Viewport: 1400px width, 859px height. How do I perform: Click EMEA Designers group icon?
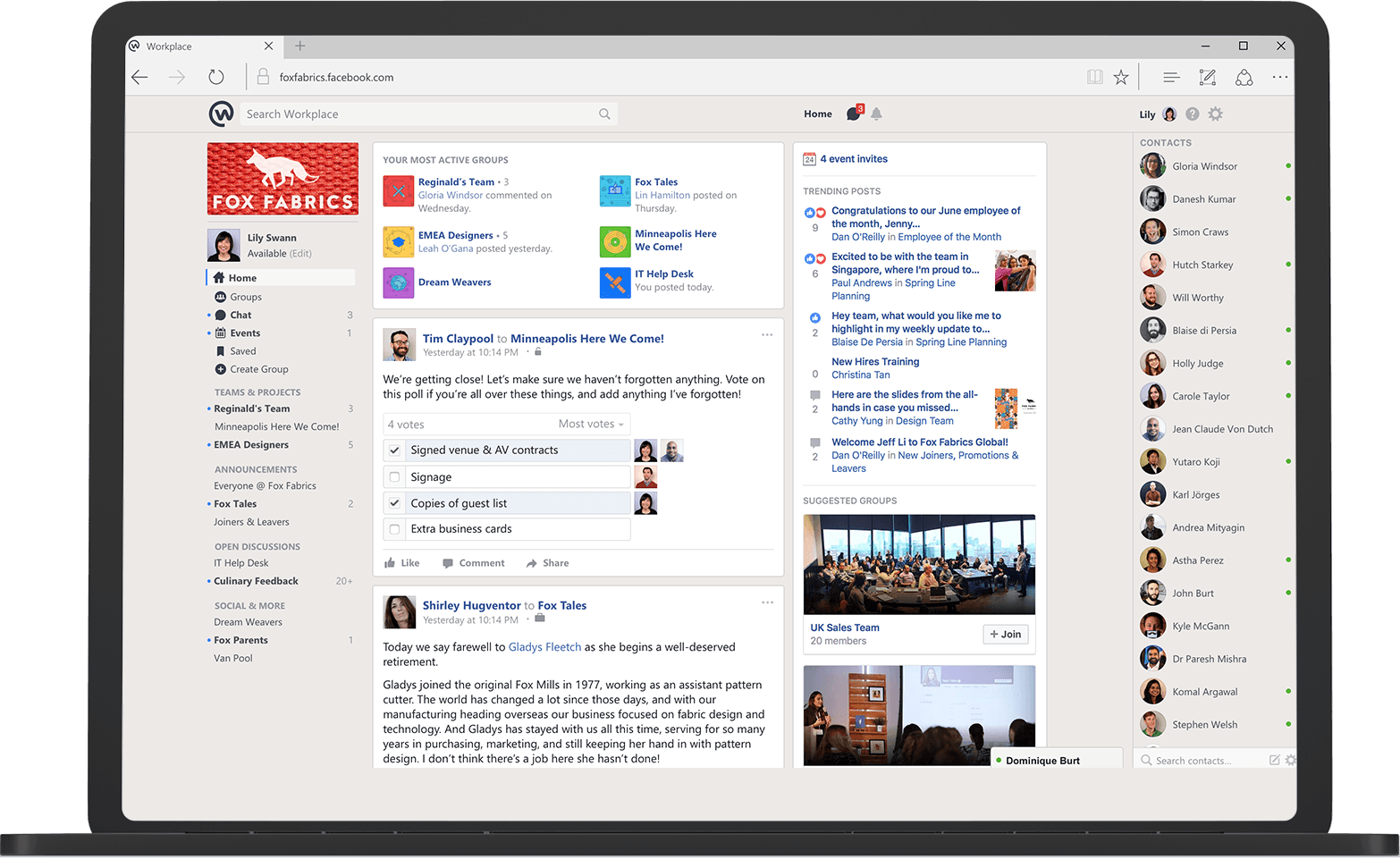click(398, 241)
